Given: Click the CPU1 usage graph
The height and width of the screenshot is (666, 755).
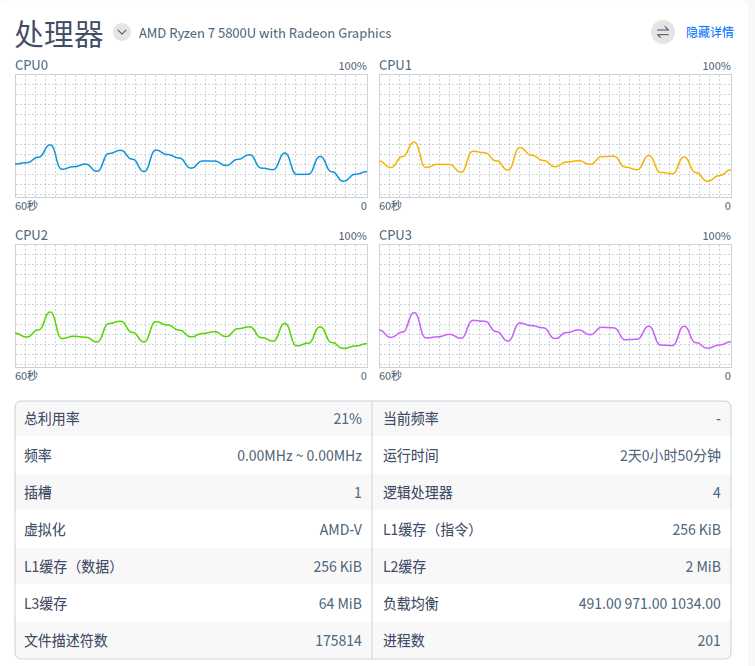Looking at the screenshot, I should [x=554, y=135].
